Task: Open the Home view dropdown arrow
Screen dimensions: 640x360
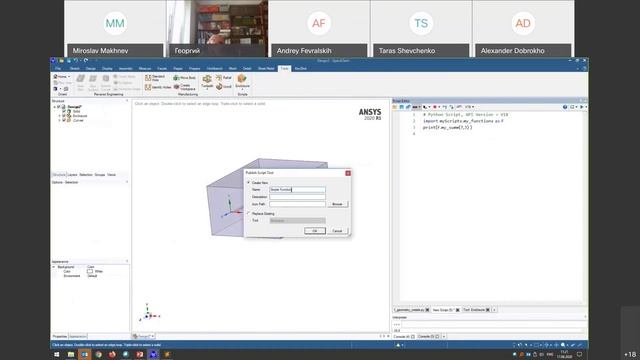Action: tap(69, 76)
